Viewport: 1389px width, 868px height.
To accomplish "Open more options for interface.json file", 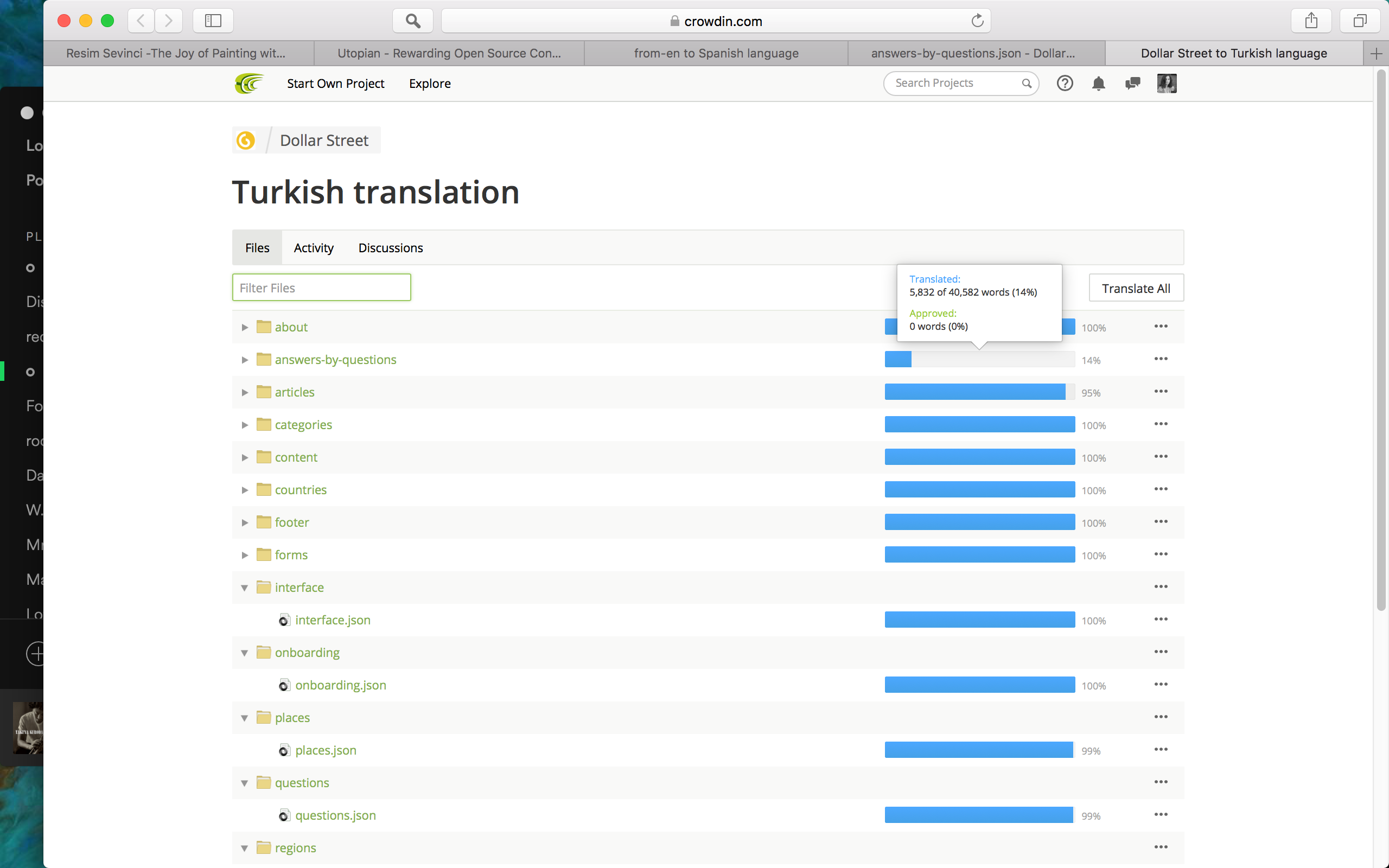I will 1161,619.
